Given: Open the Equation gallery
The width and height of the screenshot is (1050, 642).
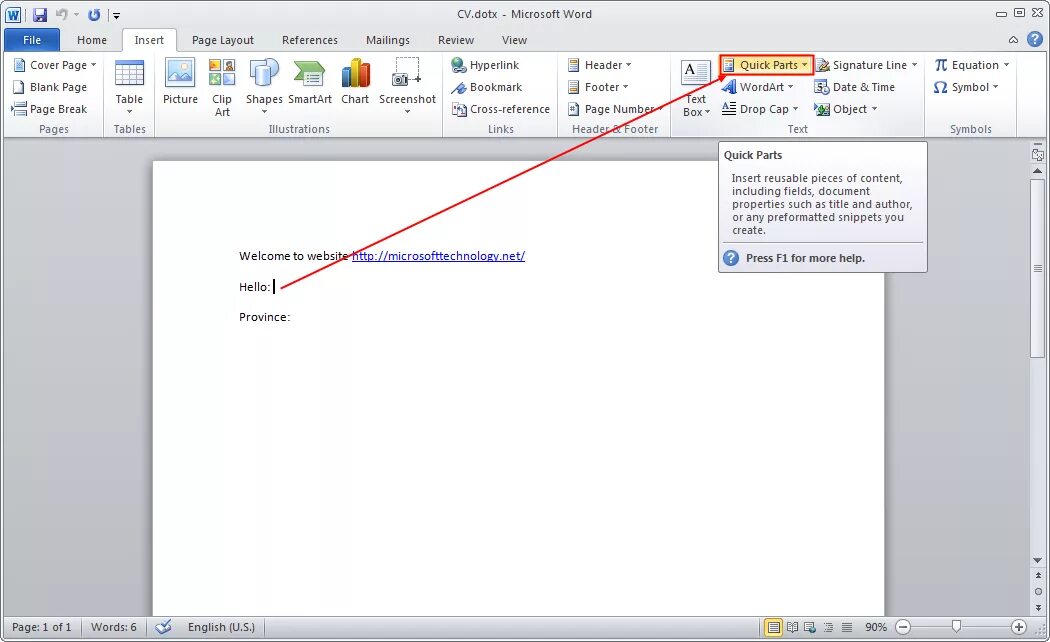Looking at the screenshot, I should [x=972, y=65].
